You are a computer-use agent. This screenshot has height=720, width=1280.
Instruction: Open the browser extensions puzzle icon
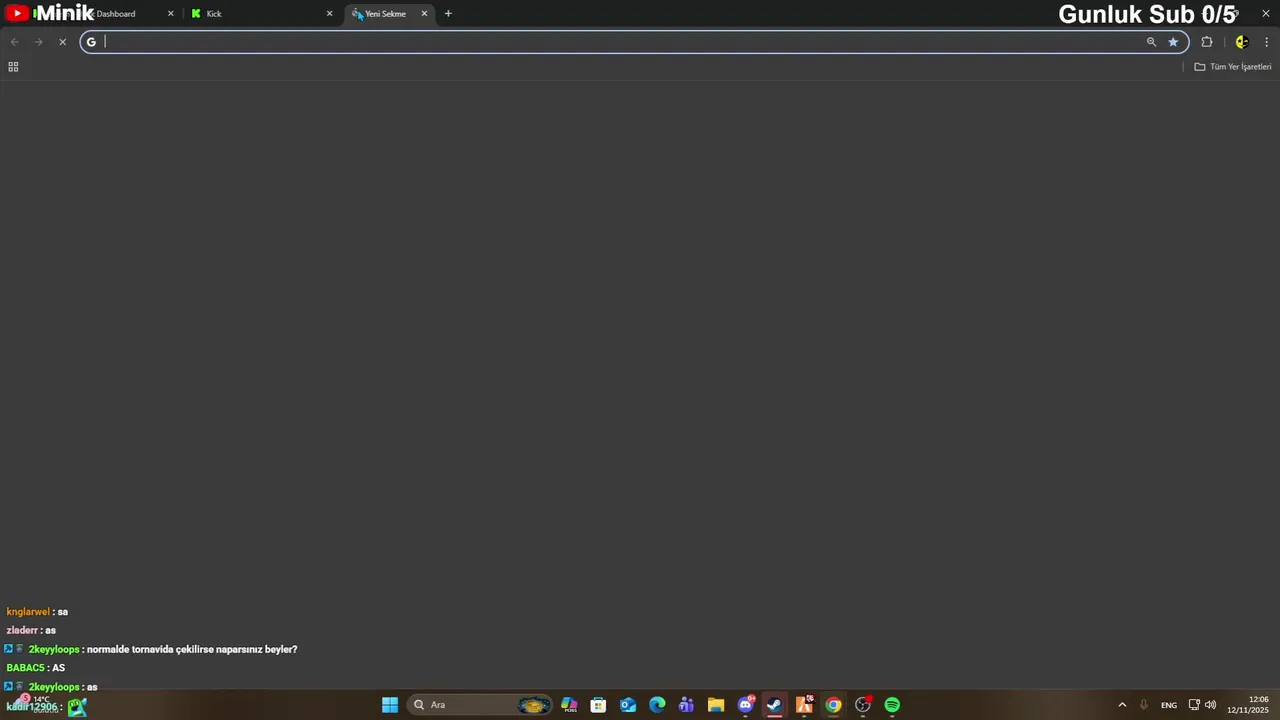coord(1207,42)
